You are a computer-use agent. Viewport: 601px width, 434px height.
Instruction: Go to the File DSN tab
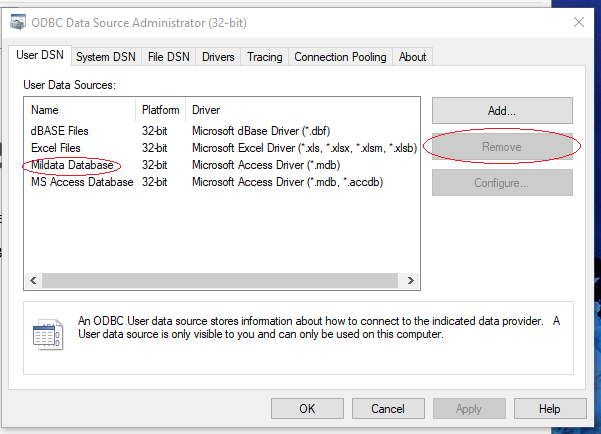click(169, 57)
